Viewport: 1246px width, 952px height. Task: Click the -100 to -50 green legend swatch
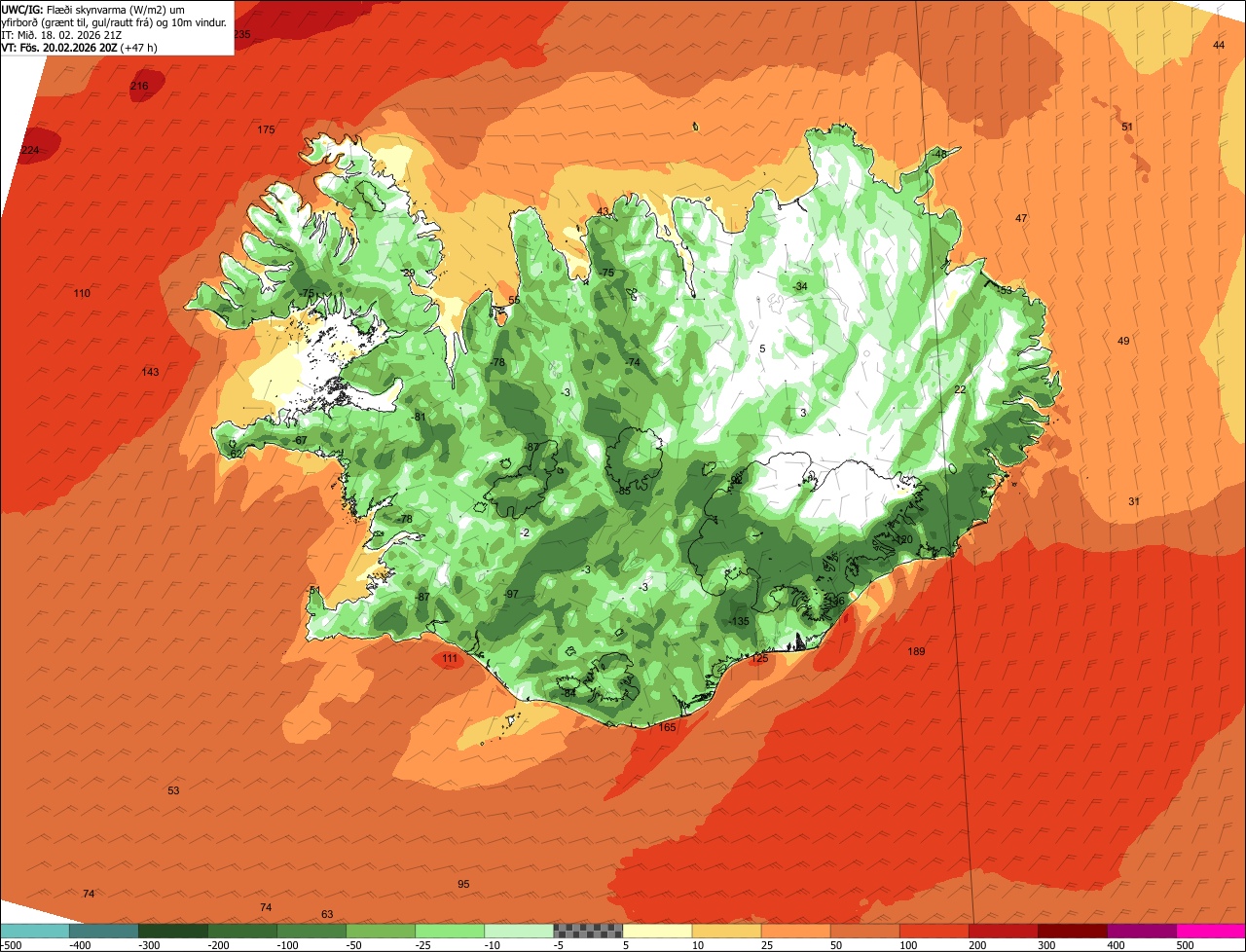tap(311, 931)
